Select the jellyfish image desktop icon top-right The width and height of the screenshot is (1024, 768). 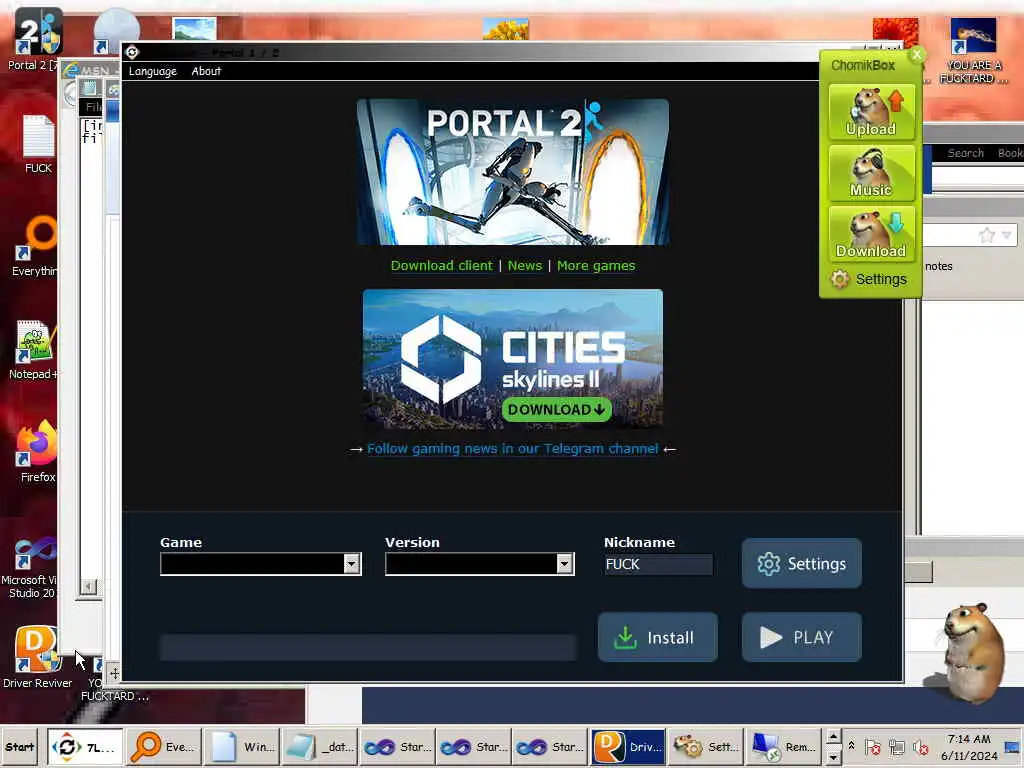[973, 51]
